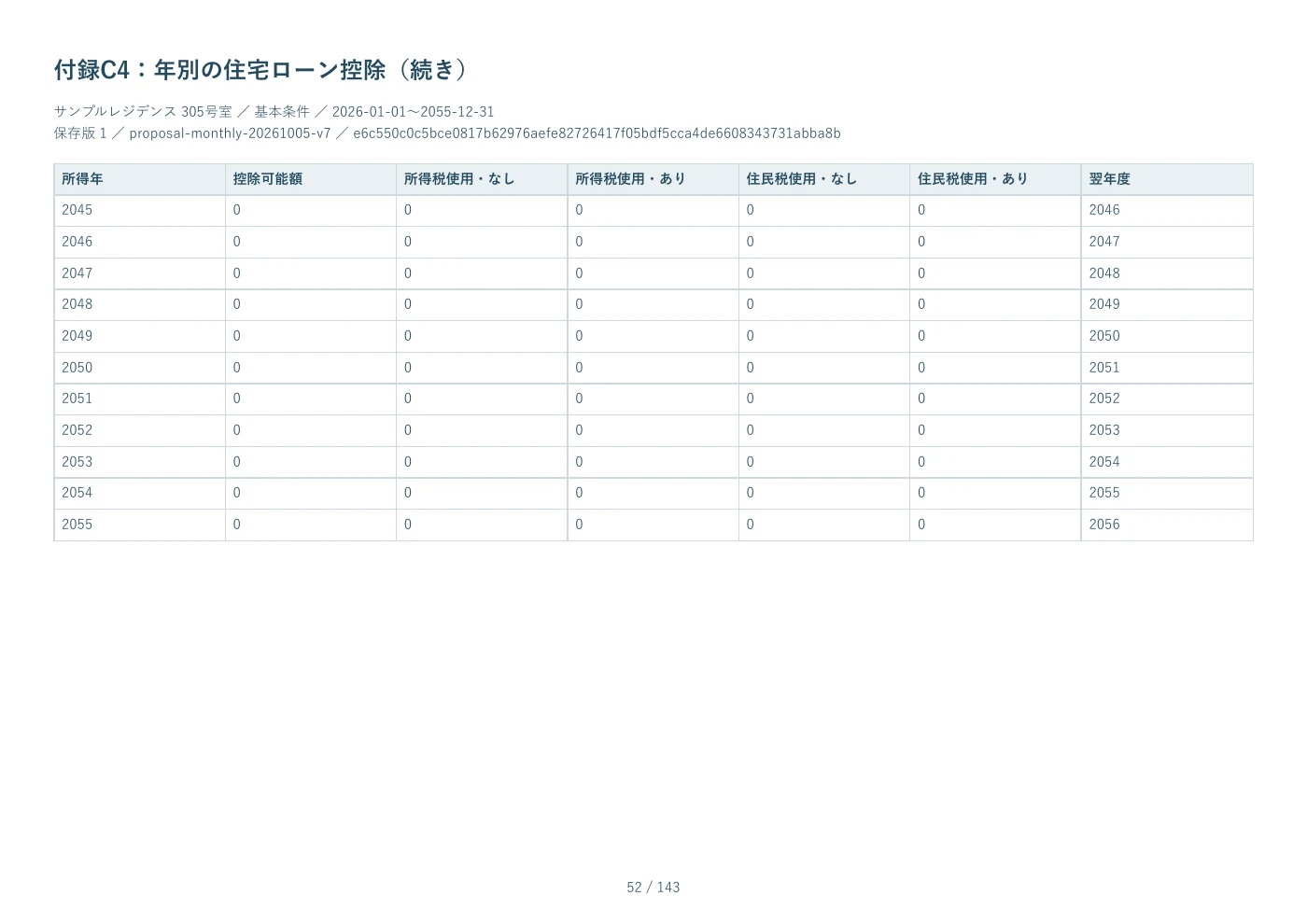
Task: Select next fiscal year cell 2056
Action: click(x=1167, y=525)
